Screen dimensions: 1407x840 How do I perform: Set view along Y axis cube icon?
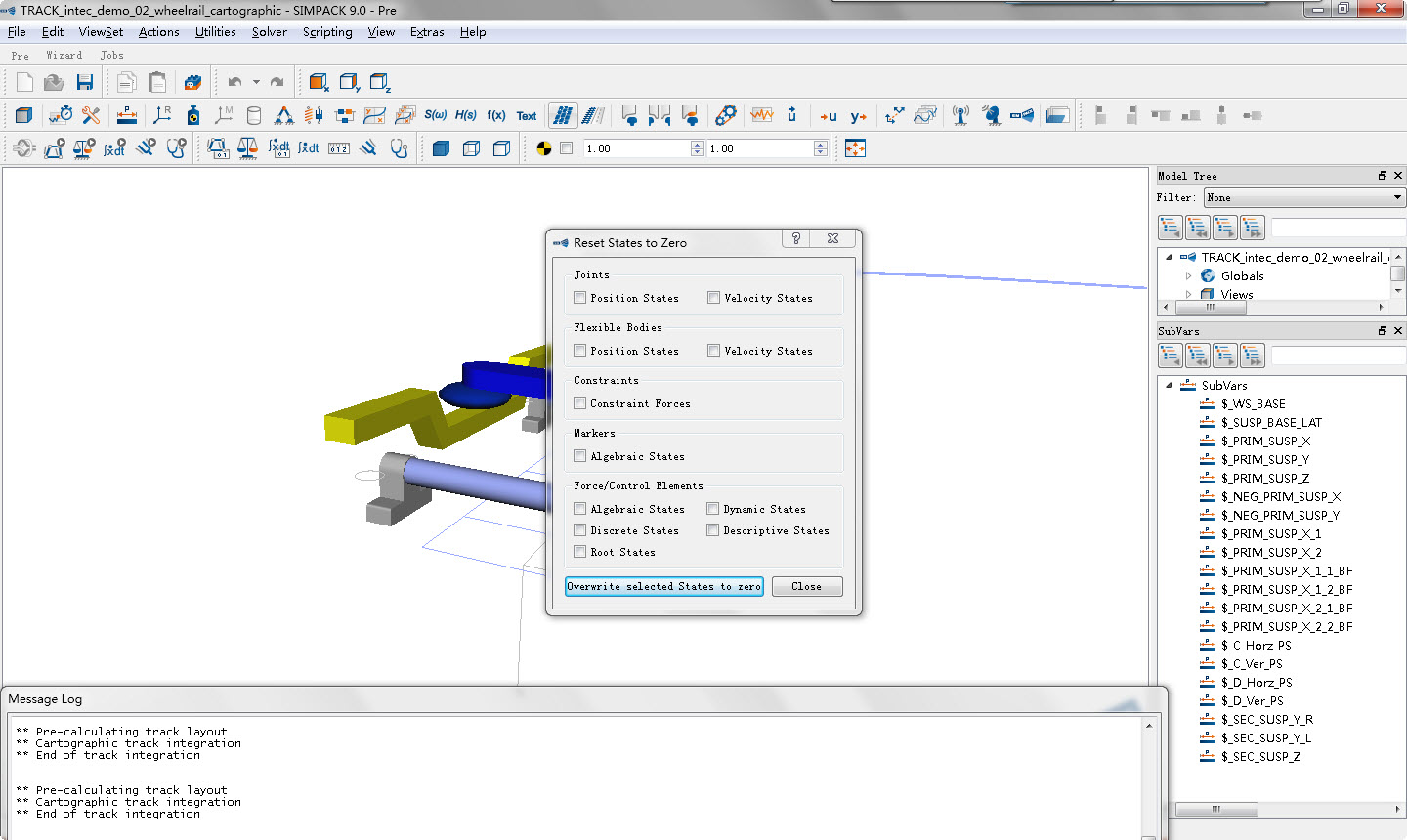[350, 82]
